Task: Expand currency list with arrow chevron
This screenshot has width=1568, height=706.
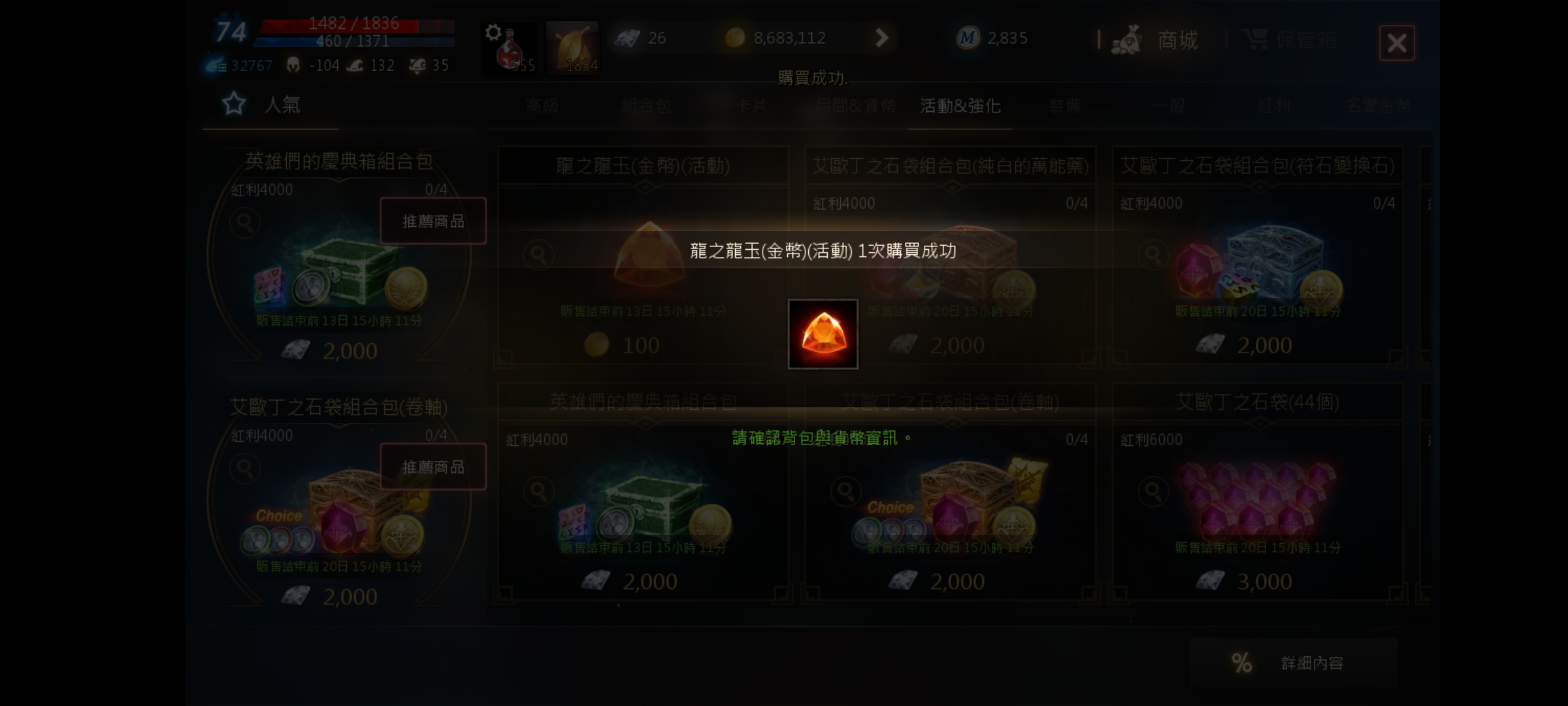Action: click(881, 38)
